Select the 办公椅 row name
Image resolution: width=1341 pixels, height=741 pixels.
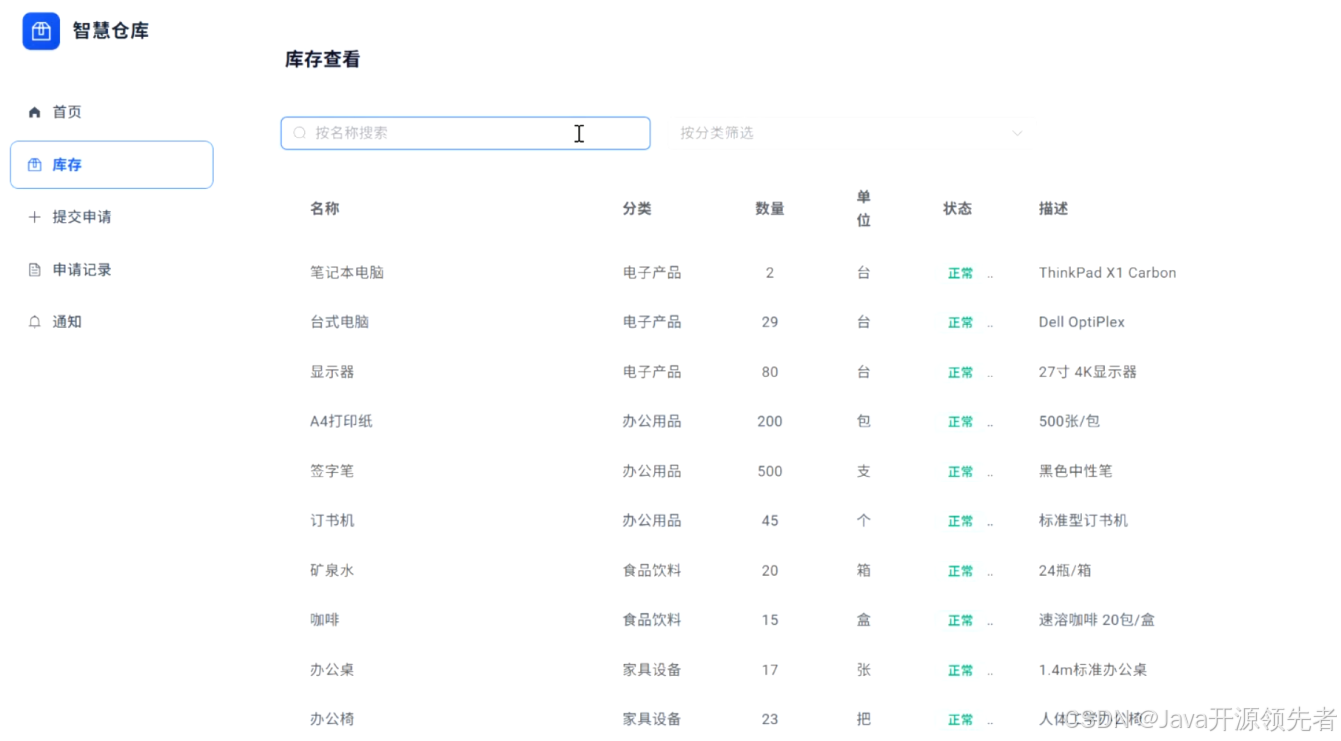[x=332, y=719]
